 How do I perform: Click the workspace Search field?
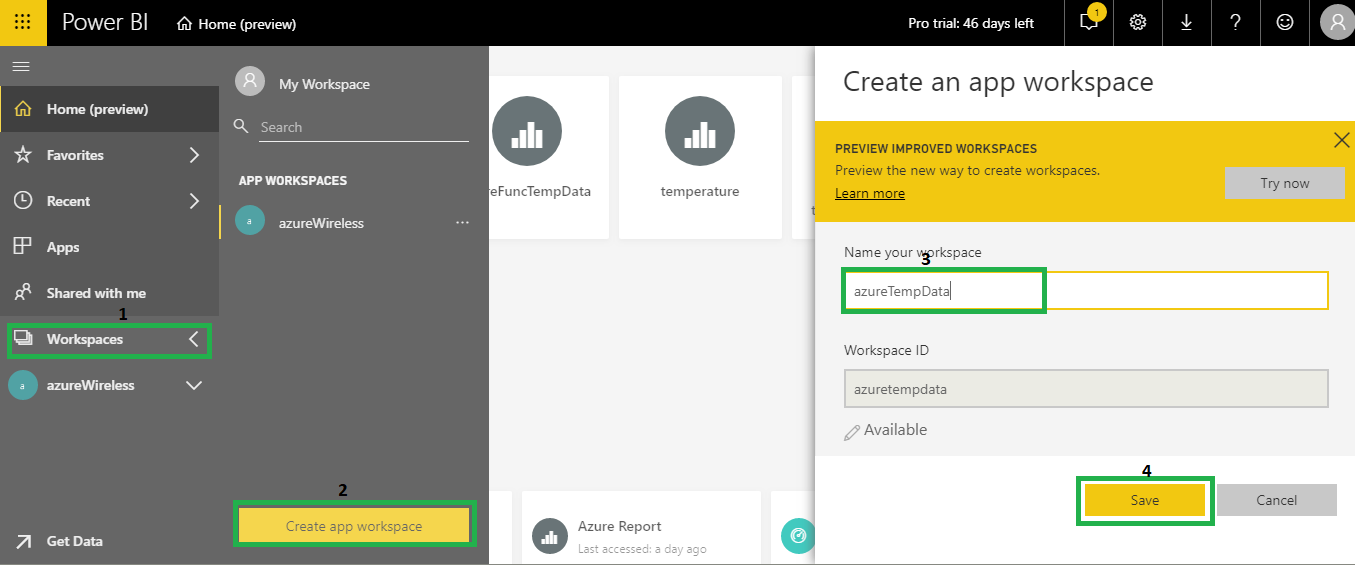click(364, 127)
